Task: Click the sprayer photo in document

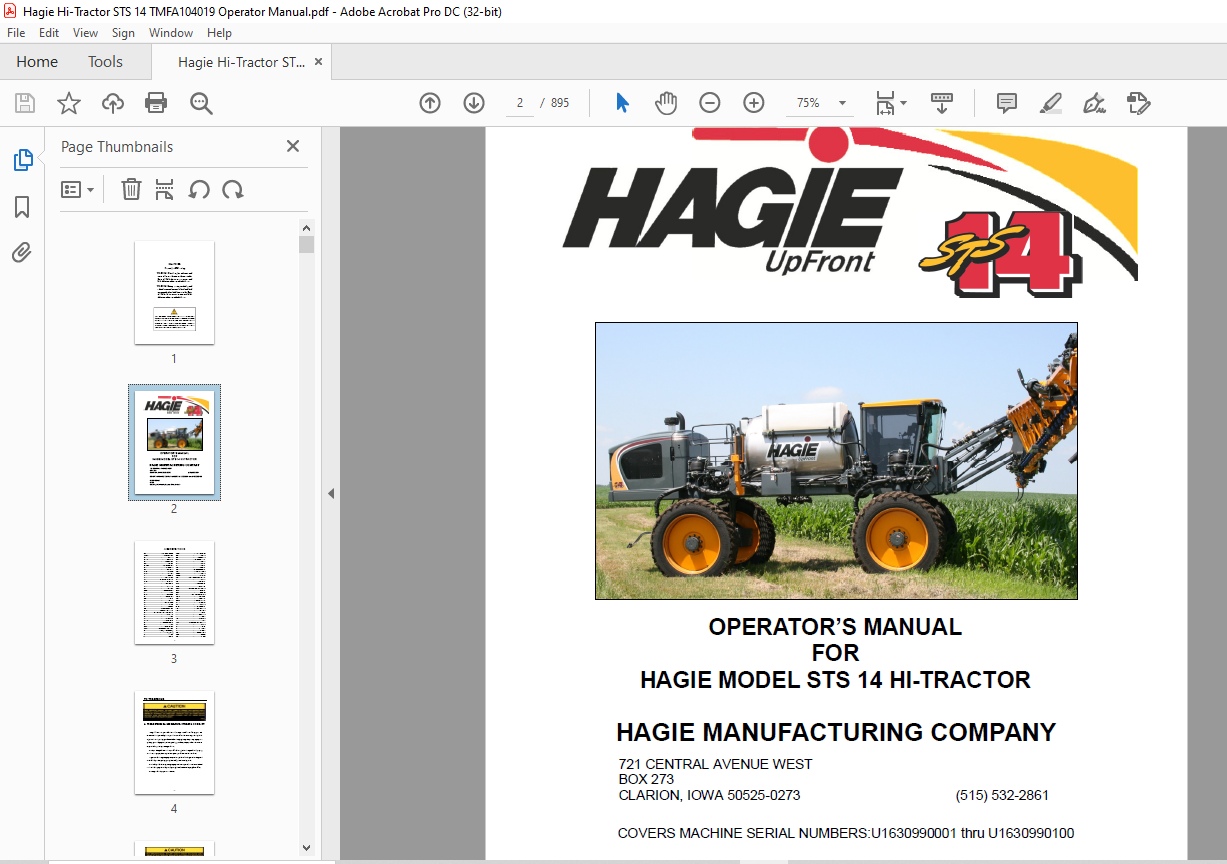Action: 836,461
